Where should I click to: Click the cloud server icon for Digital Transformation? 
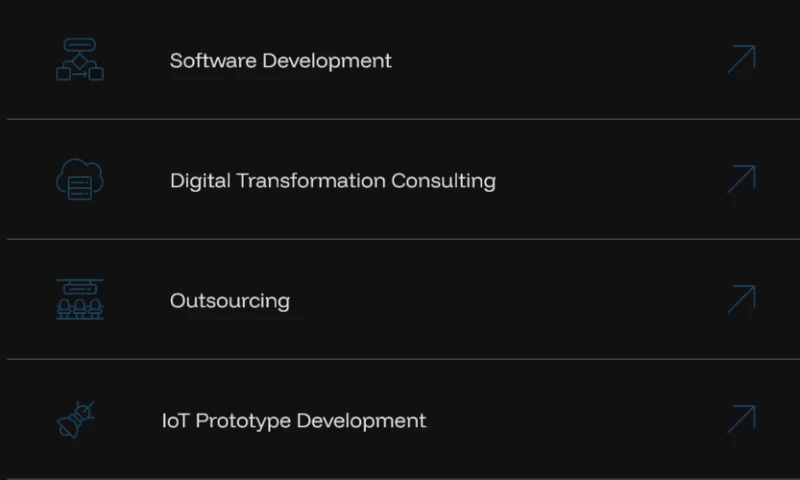point(80,180)
